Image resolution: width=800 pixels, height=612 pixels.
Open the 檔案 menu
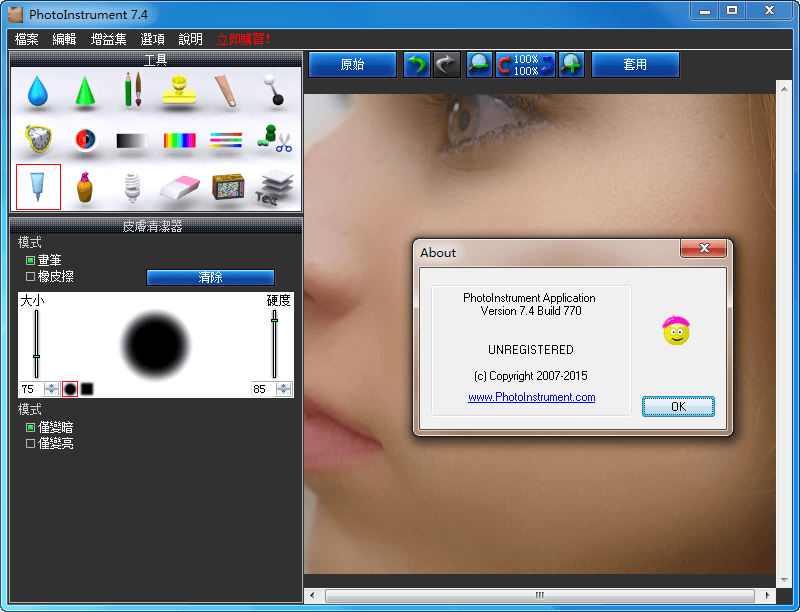click(x=27, y=39)
